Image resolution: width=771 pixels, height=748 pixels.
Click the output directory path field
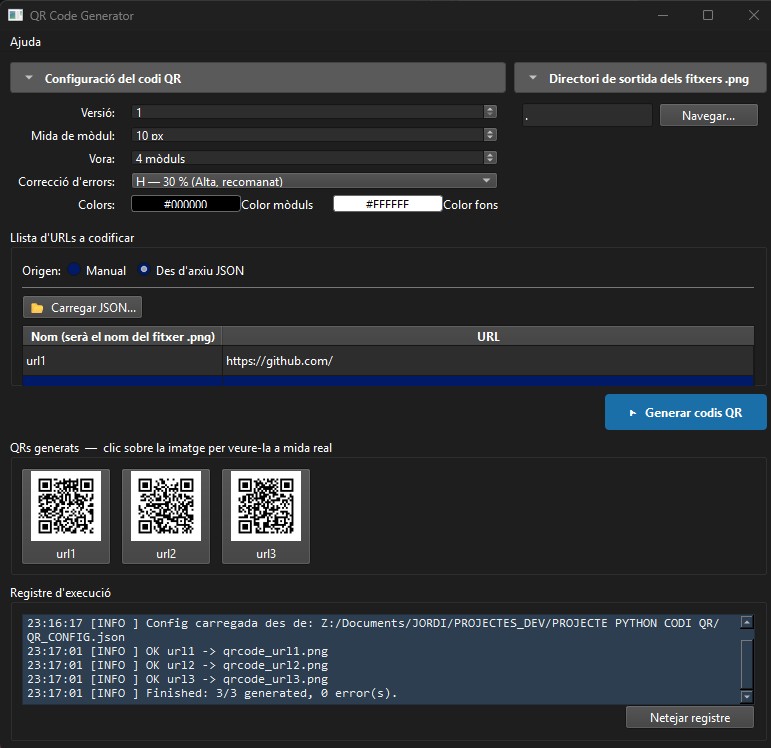[587, 115]
